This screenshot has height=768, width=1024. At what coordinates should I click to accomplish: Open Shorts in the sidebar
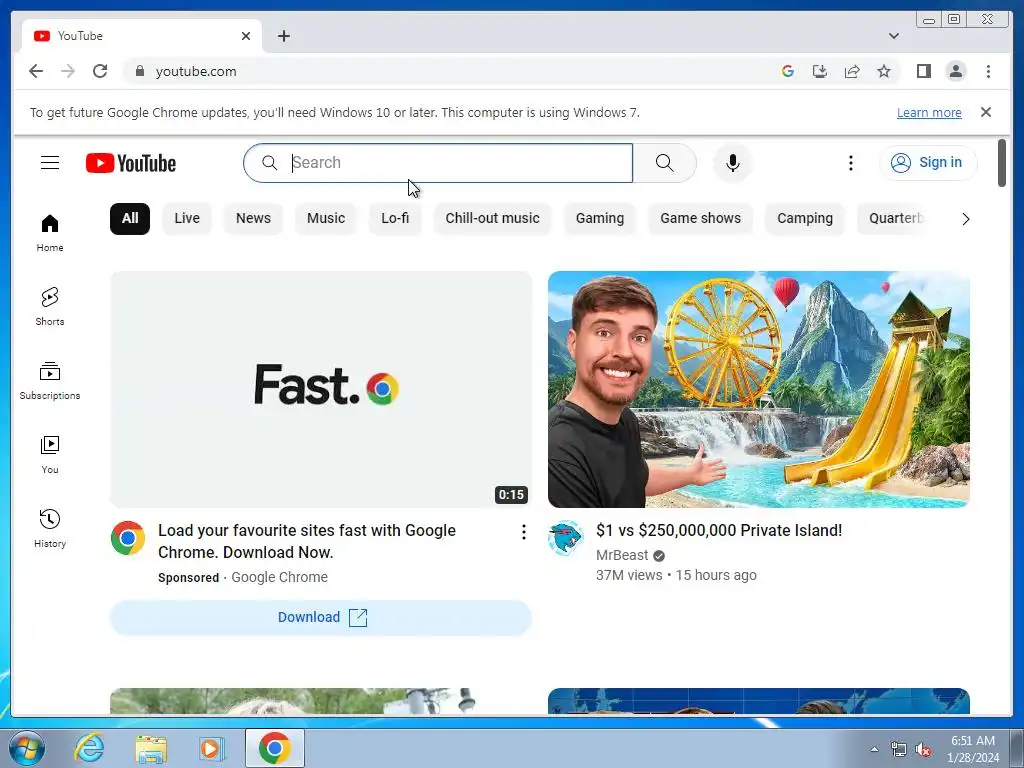click(x=50, y=306)
